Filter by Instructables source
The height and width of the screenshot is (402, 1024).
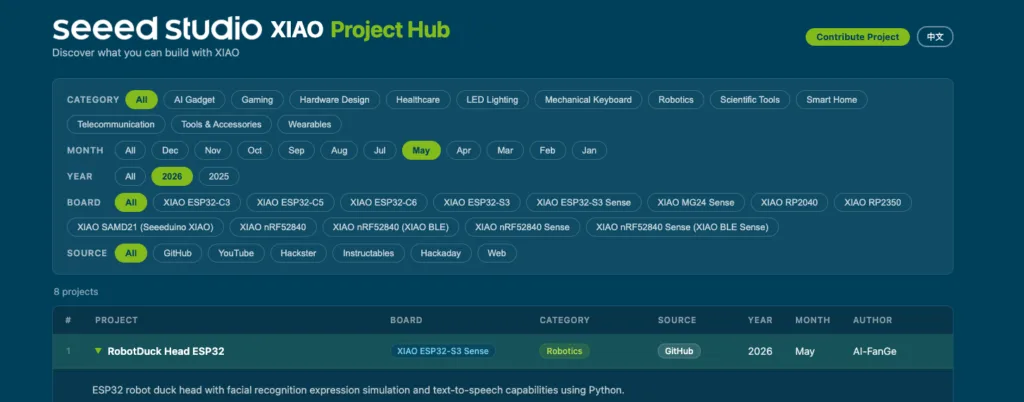point(368,253)
